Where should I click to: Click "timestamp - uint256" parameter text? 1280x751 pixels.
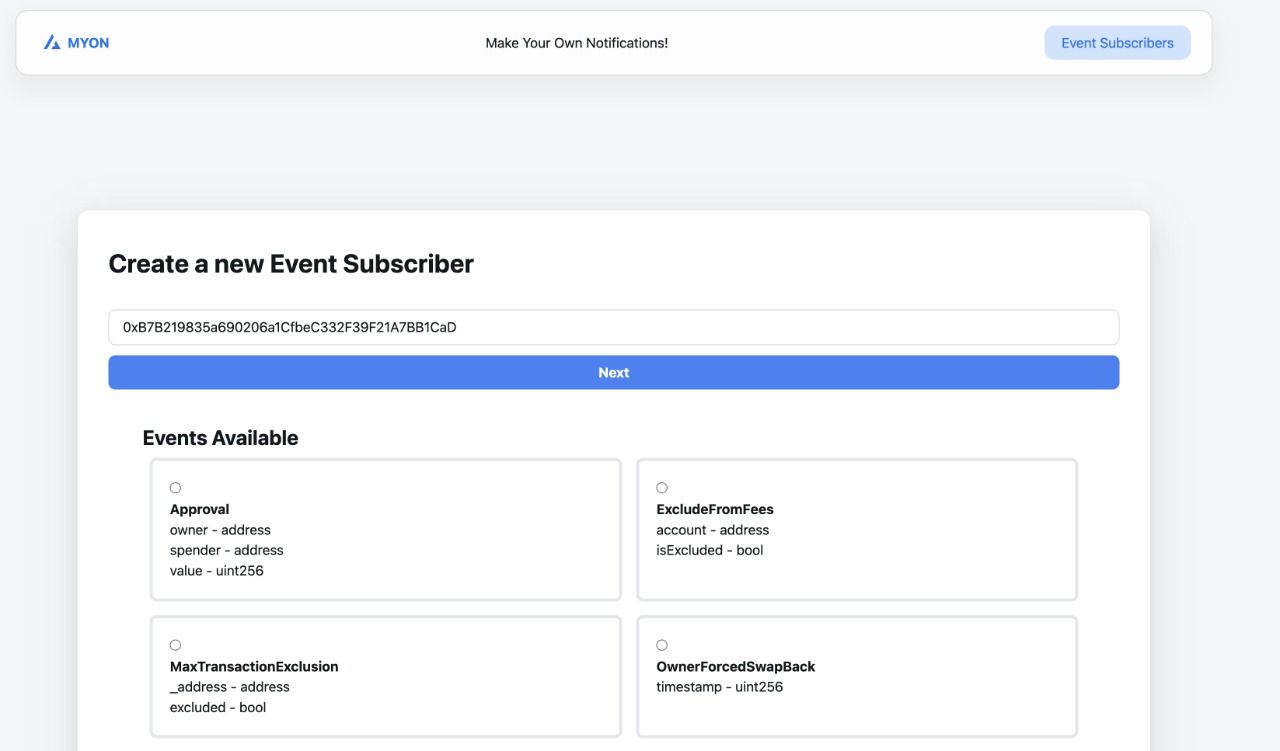(x=720, y=687)
